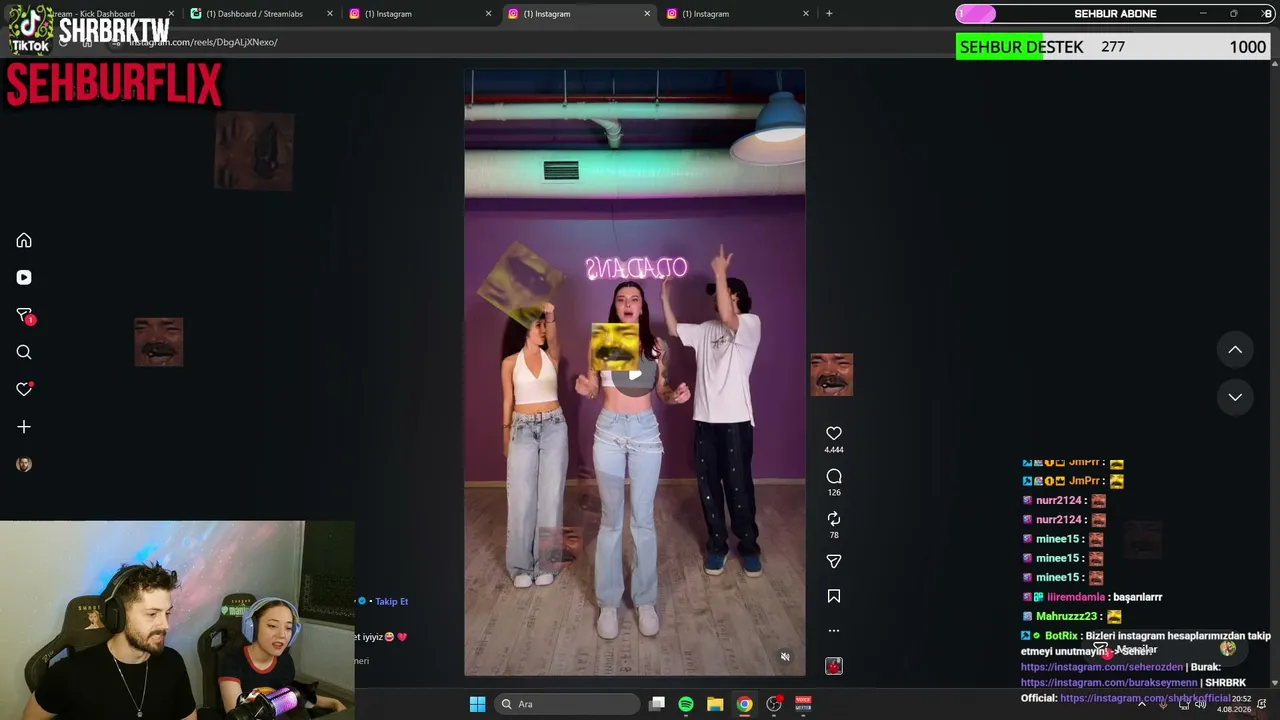Save the reel with the bookmark icon
The image size is (1280, 720).
(834, 596)
